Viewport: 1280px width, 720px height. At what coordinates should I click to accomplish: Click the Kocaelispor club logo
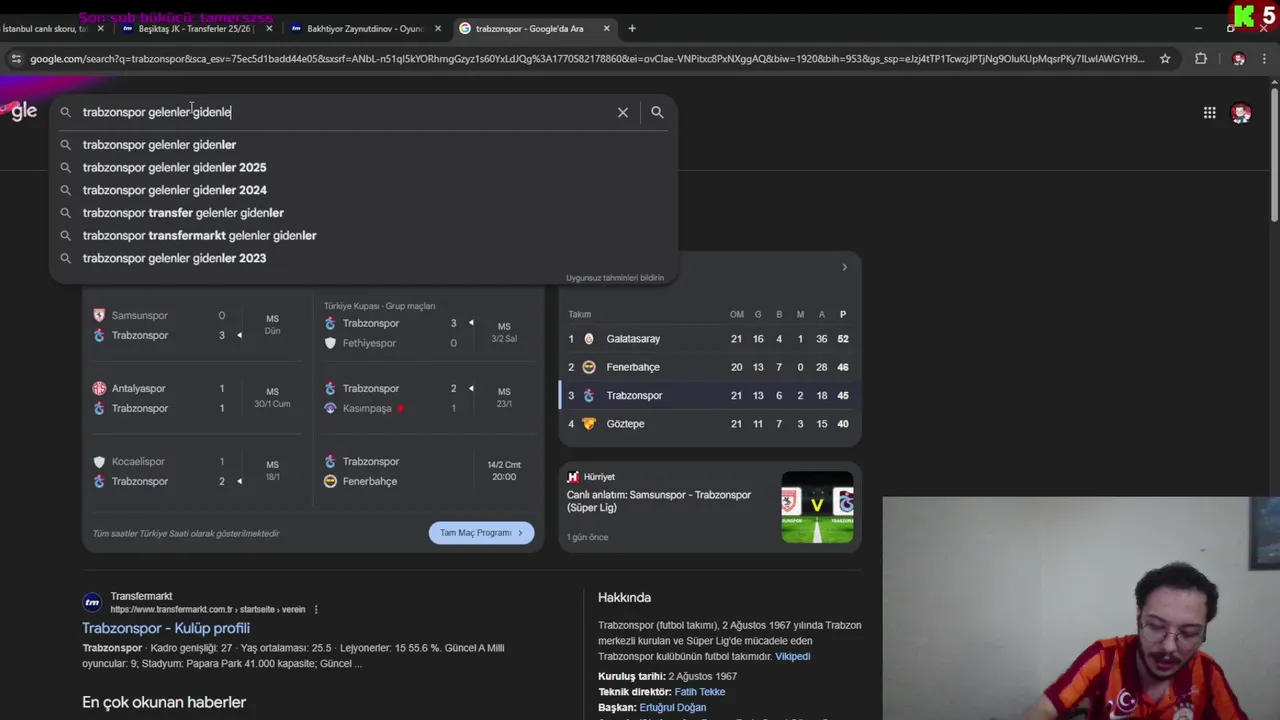pos(99,461)
